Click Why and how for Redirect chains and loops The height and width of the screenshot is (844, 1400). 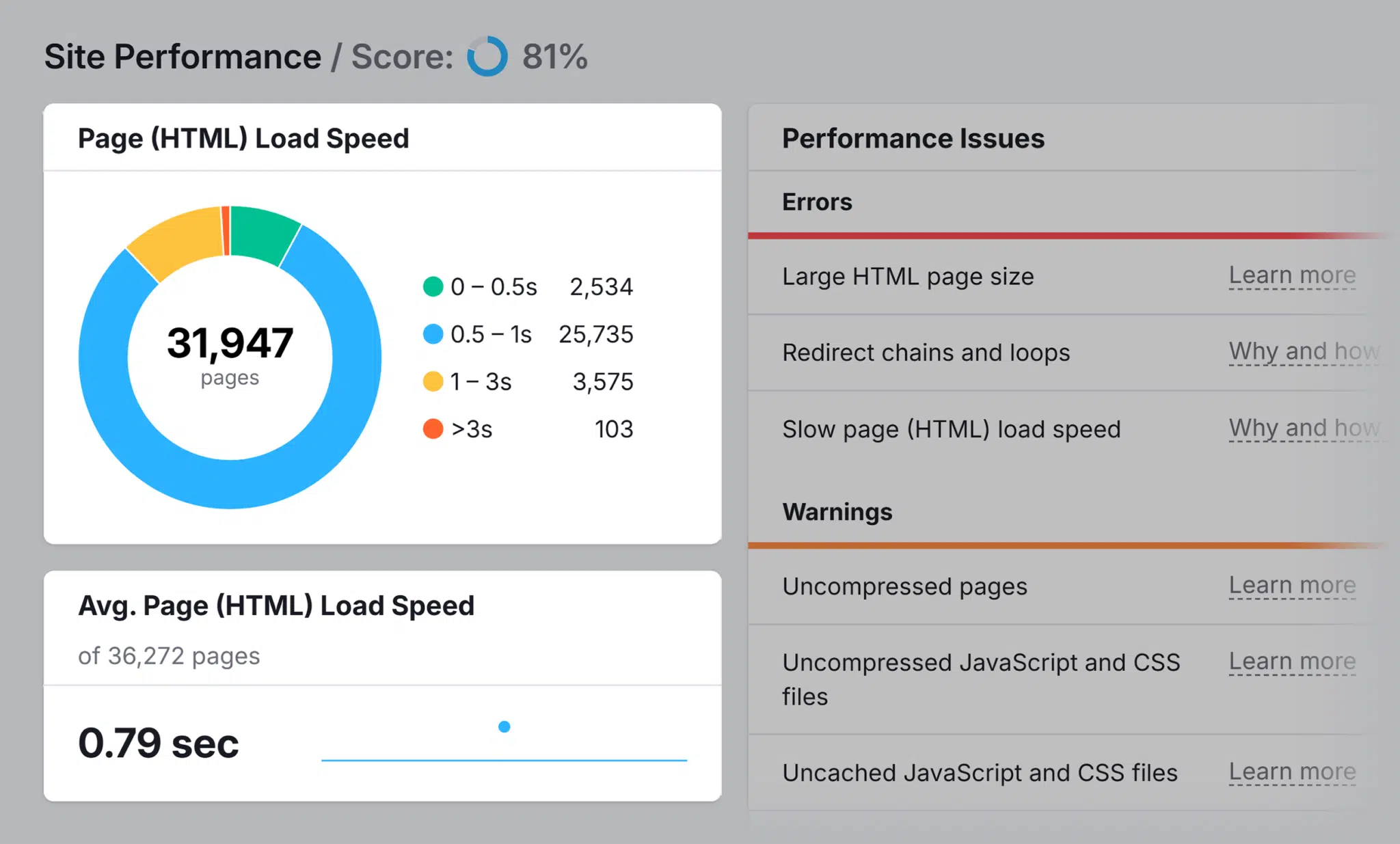(x=1290, y=352)
